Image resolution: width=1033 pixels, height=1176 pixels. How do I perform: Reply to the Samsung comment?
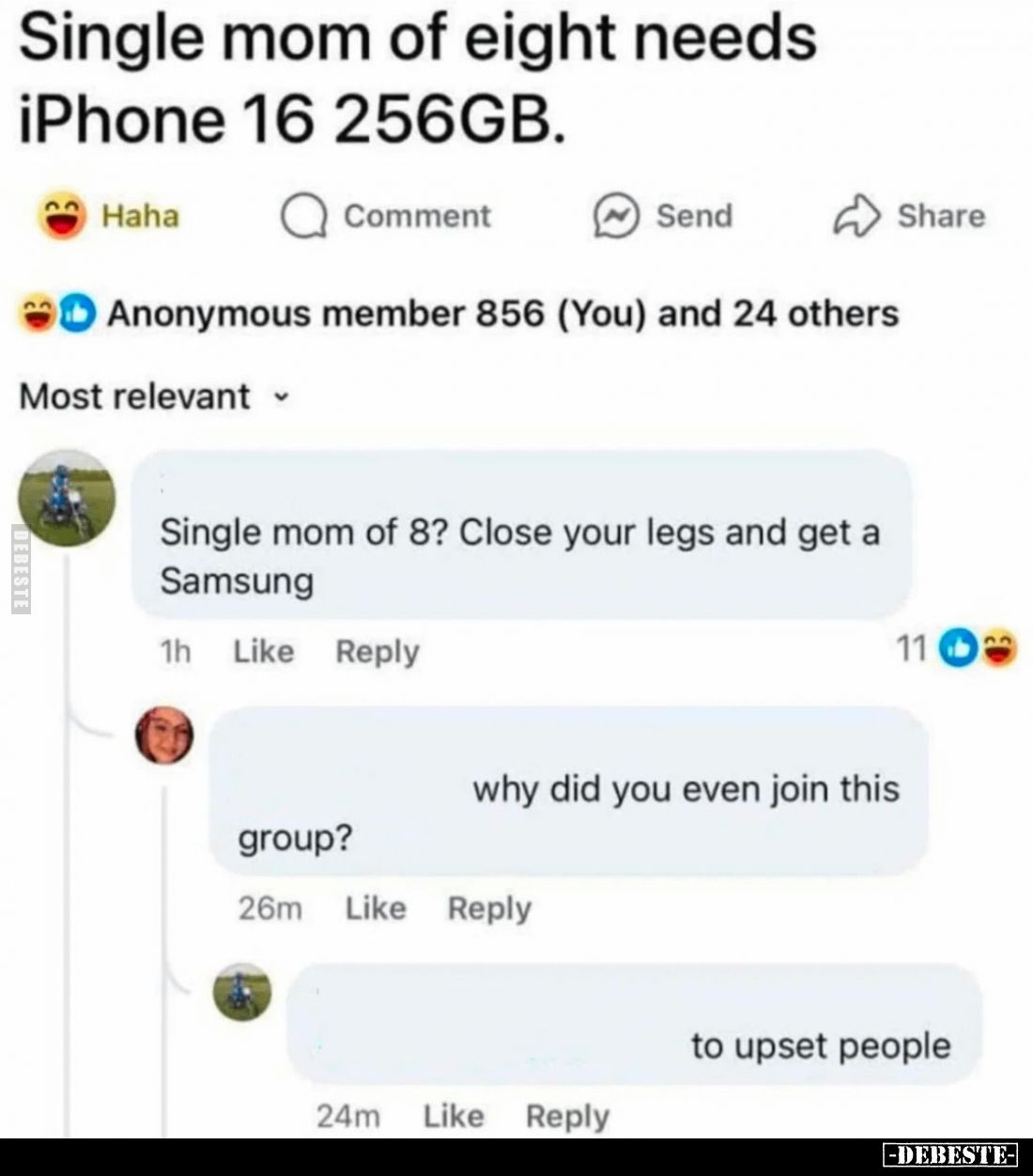pos(378,651)
